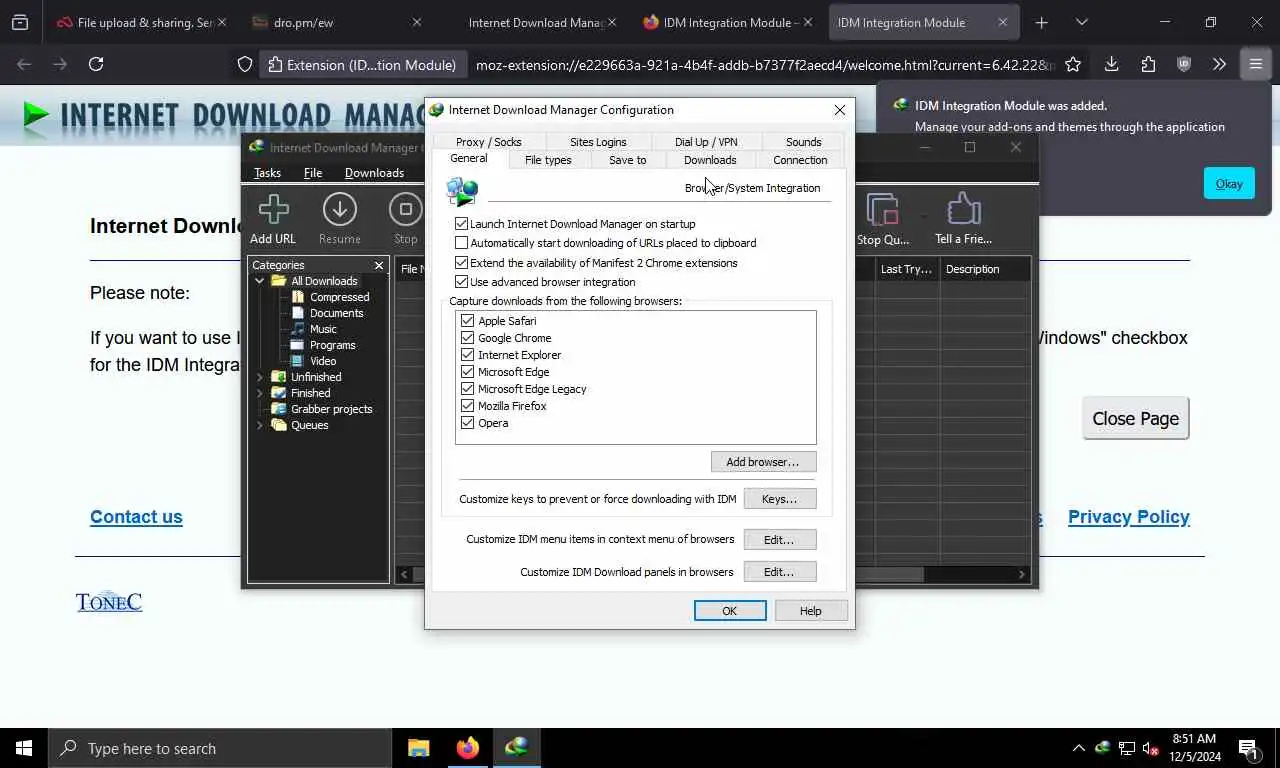The width and height of the screenshot is (1280, 768).
Task: Click Okay in Firefox add-on notification
Action: (x=1229, y=183)
